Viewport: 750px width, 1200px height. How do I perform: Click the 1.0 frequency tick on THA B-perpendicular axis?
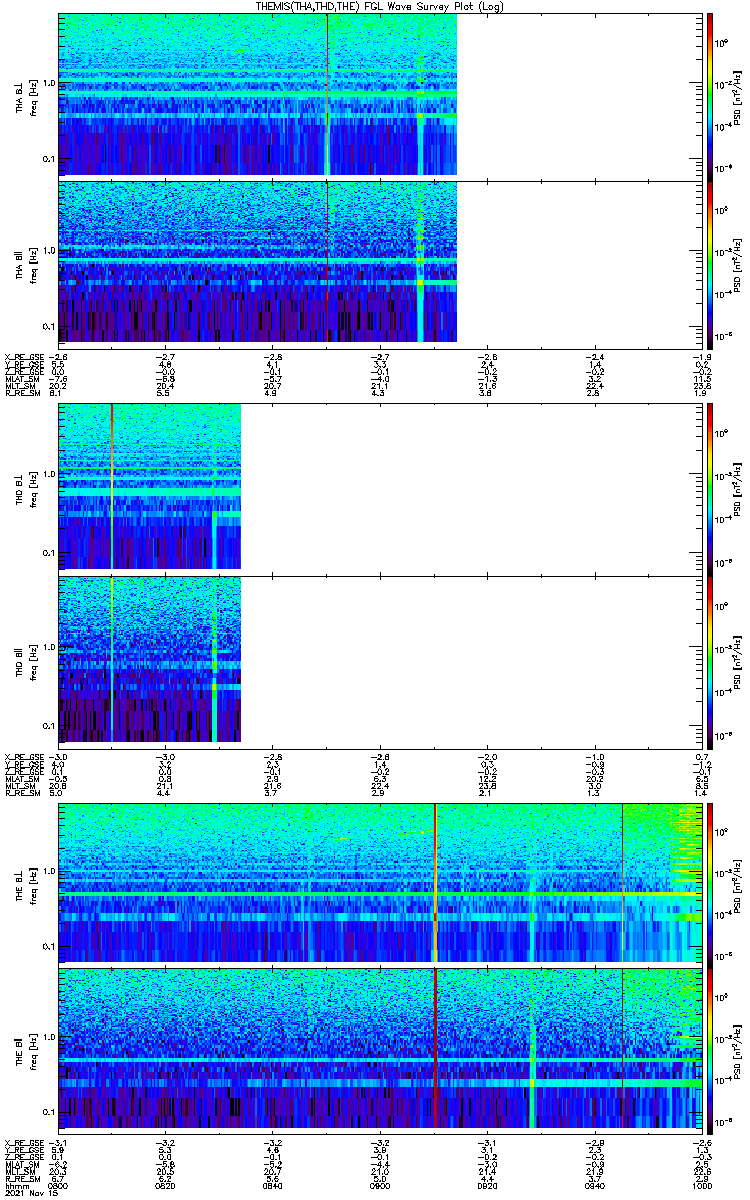tap(48, 81)
